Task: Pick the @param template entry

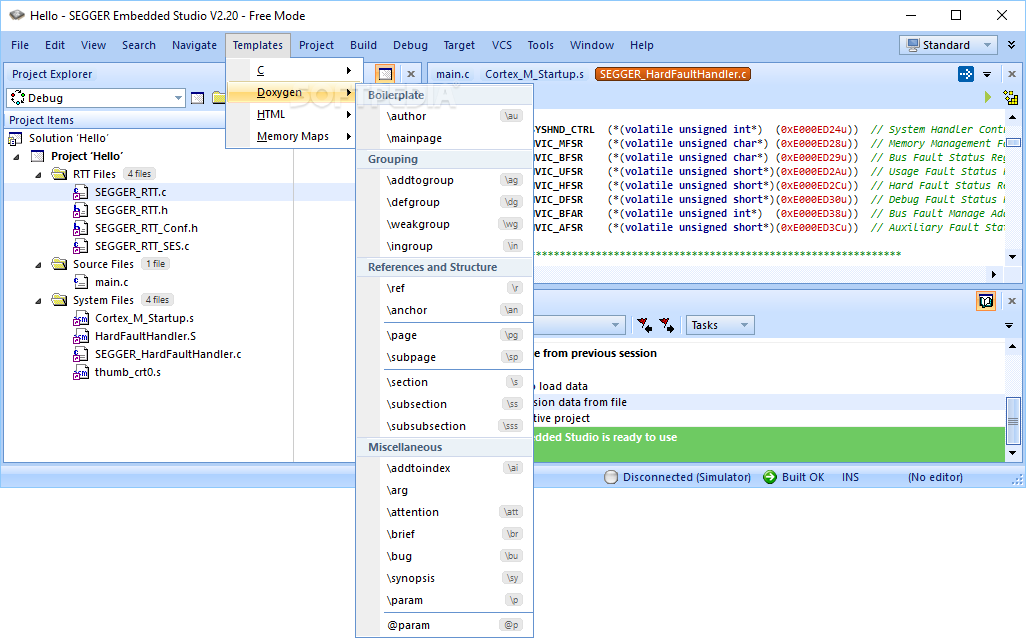Action: coord(444,625)
